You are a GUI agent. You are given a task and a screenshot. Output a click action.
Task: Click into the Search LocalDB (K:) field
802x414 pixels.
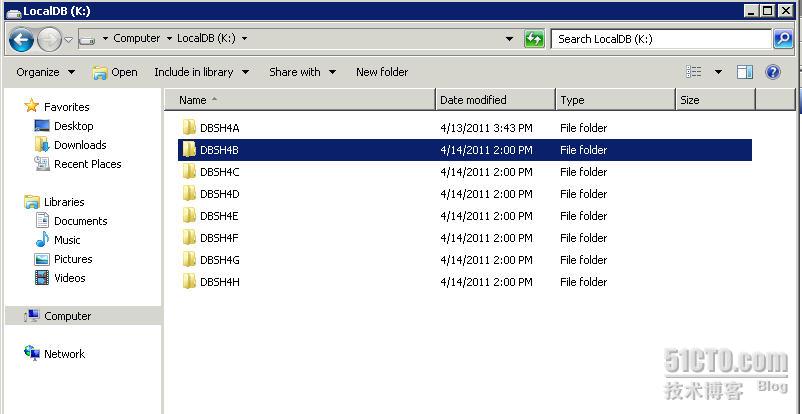click(x=661, y=39)
